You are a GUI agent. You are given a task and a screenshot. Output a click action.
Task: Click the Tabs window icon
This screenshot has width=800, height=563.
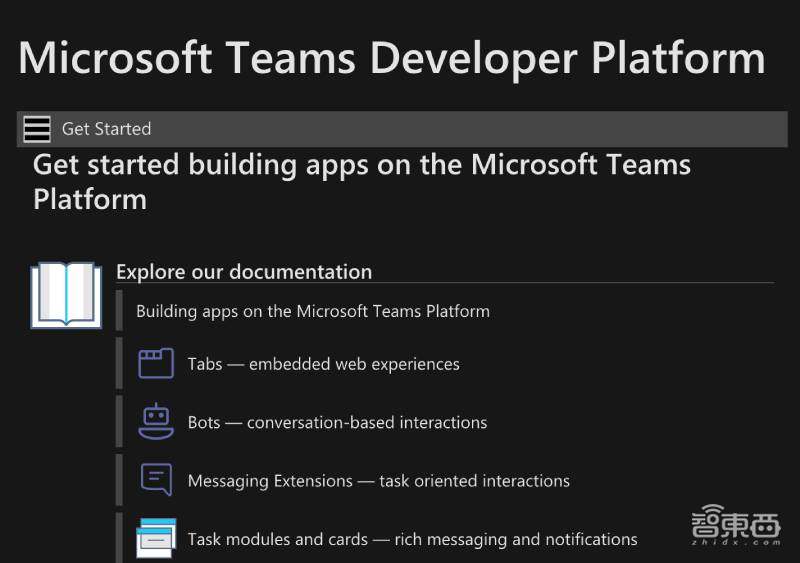point(156,363)
